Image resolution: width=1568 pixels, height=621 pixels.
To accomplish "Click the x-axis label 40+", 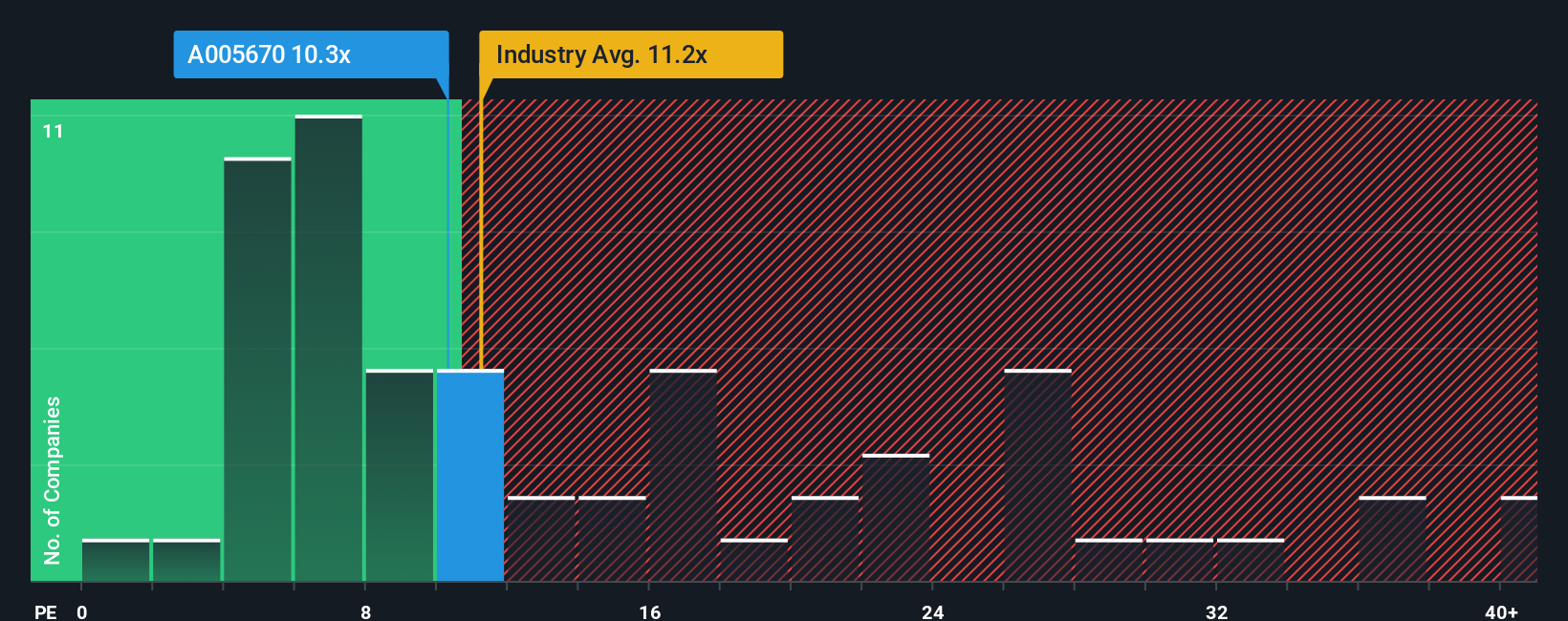I will pyautogui.click(x=1501, y=611).
